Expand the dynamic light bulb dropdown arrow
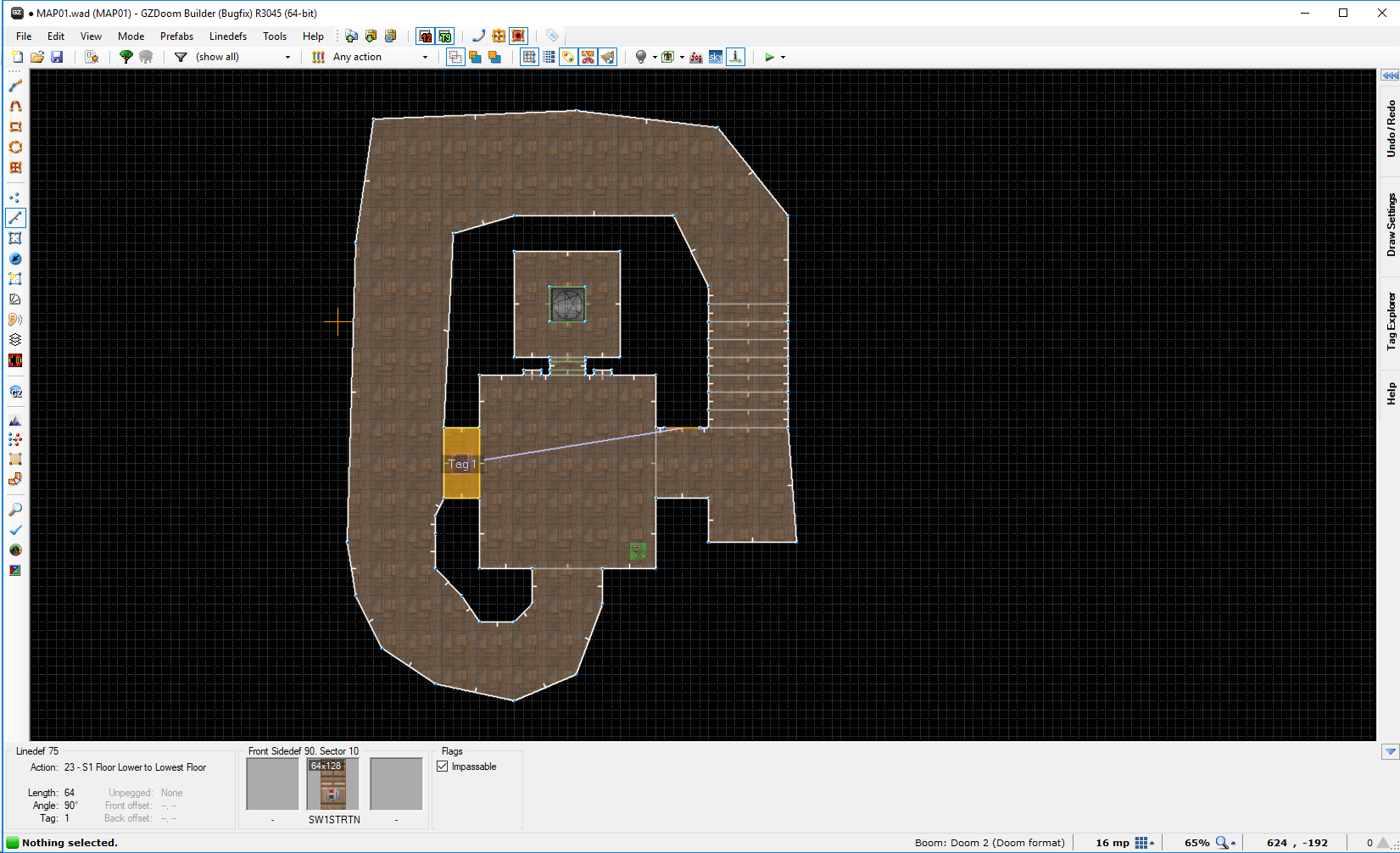 (655, 57)
